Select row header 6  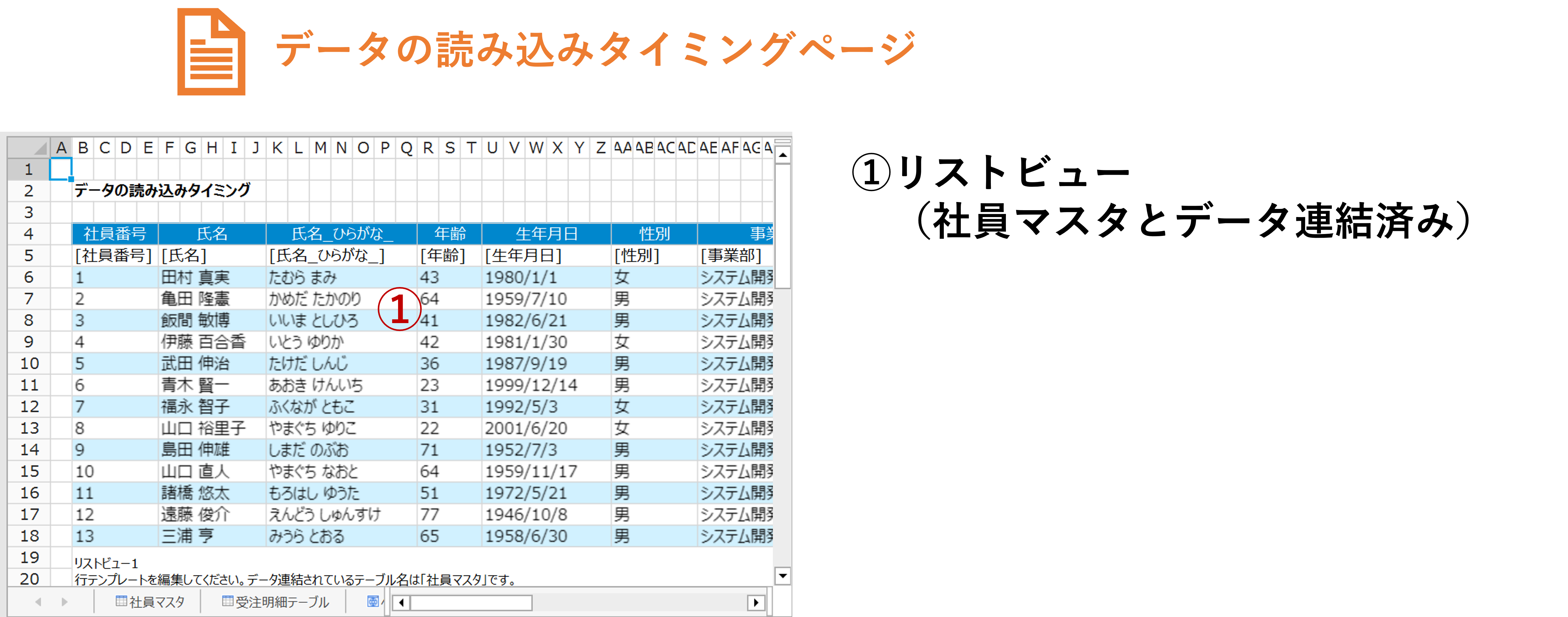click(29, 278)
